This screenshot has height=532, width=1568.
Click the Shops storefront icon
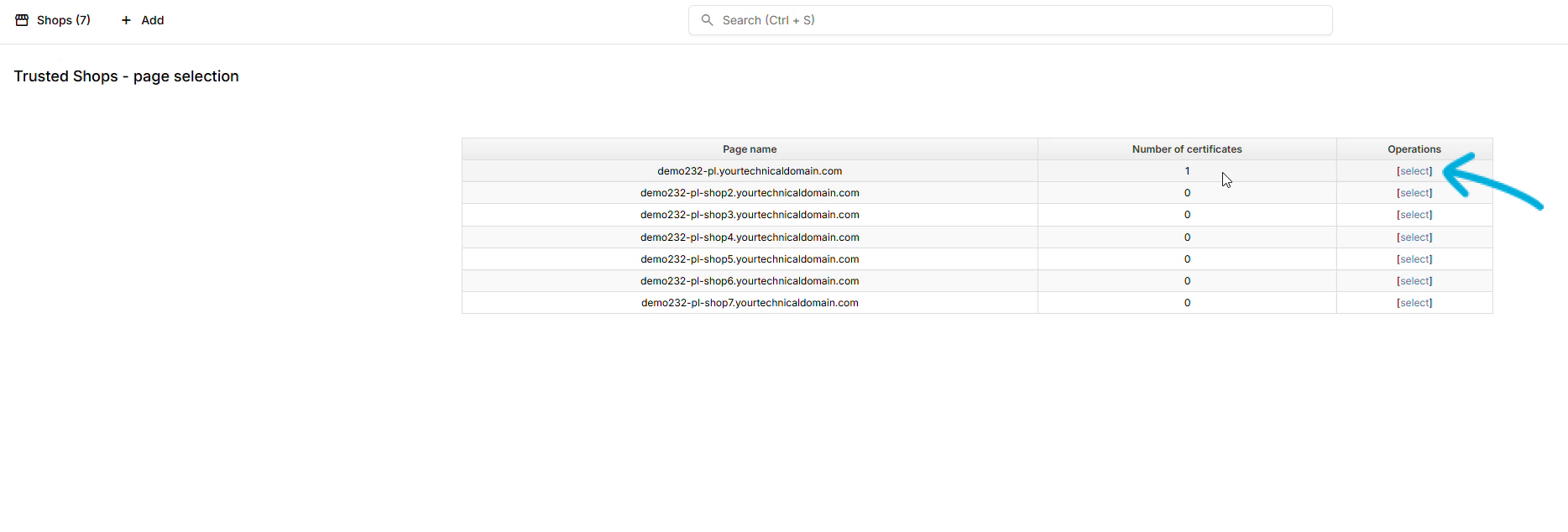coord(22,20)
